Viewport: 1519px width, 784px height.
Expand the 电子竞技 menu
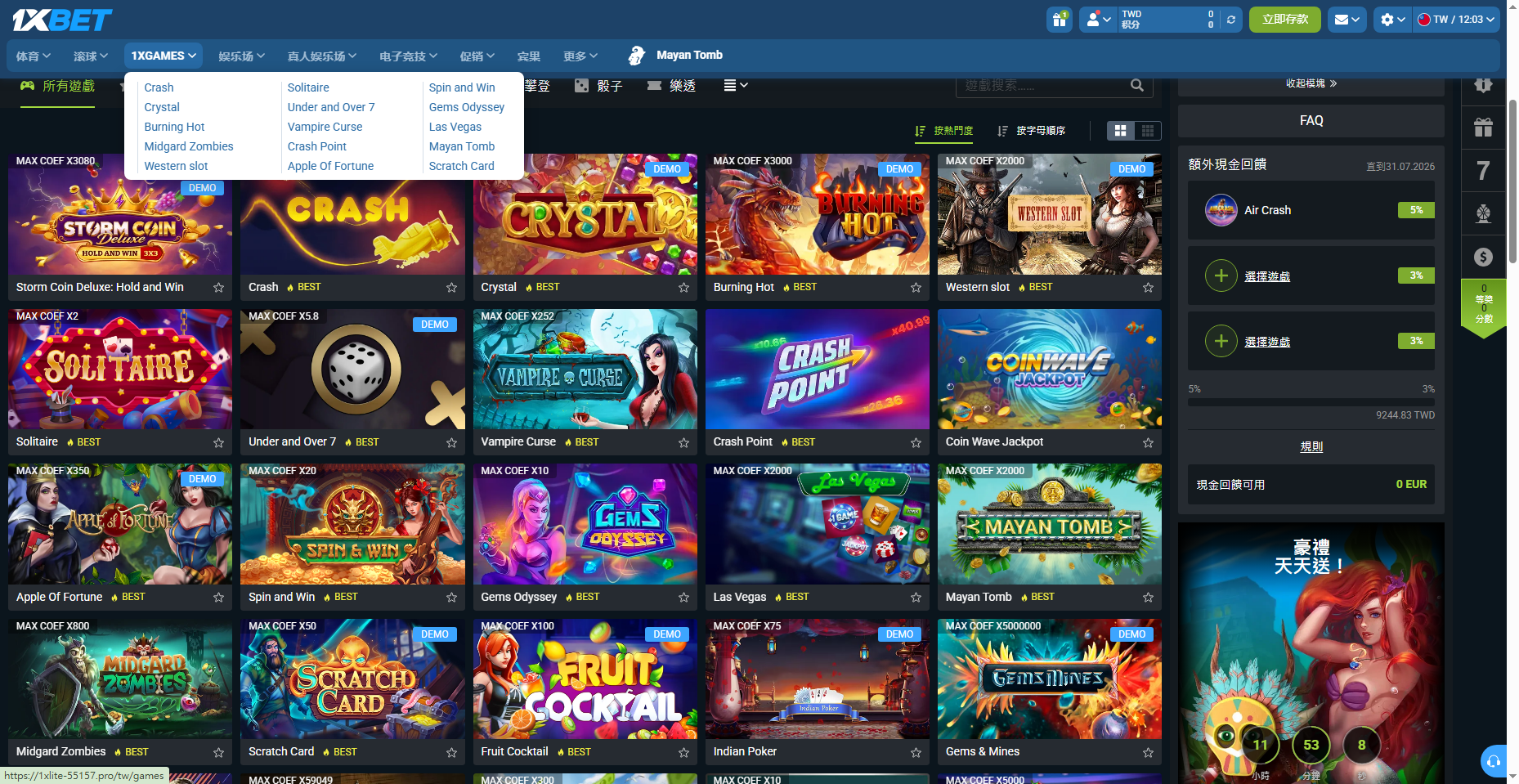pos(408,56)
